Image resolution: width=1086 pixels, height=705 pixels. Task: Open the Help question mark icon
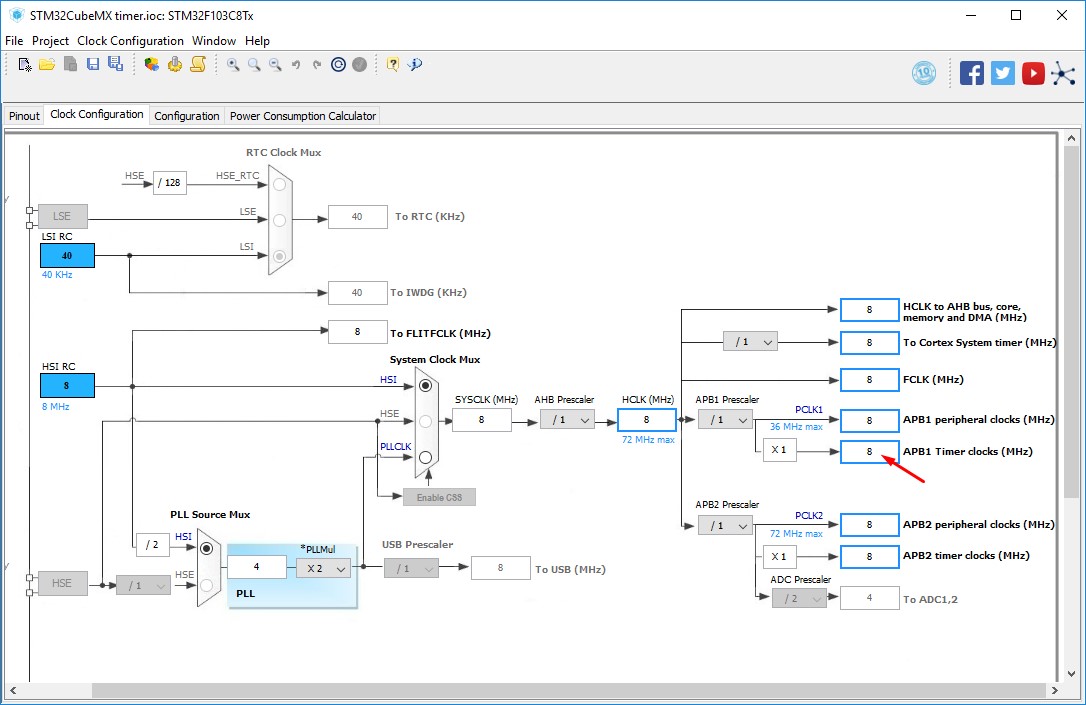coord(393,64)
